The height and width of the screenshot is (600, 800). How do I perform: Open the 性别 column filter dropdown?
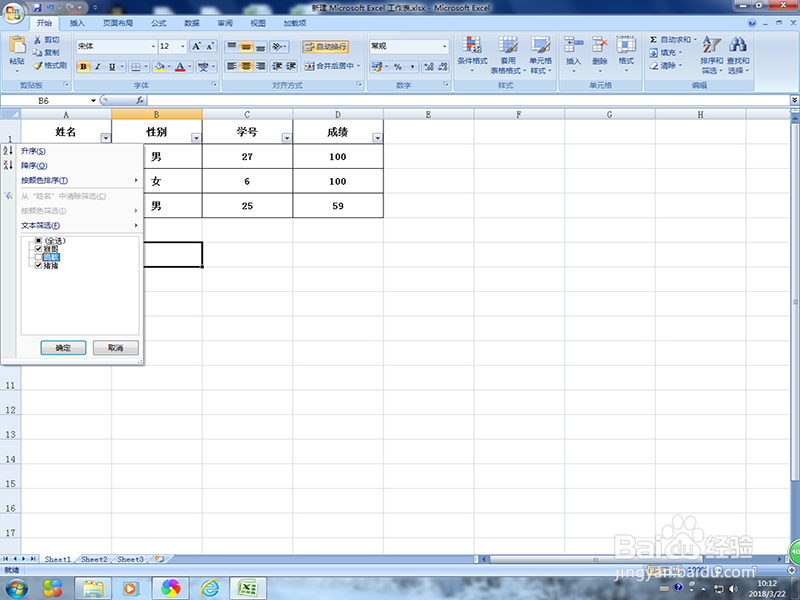196,138
